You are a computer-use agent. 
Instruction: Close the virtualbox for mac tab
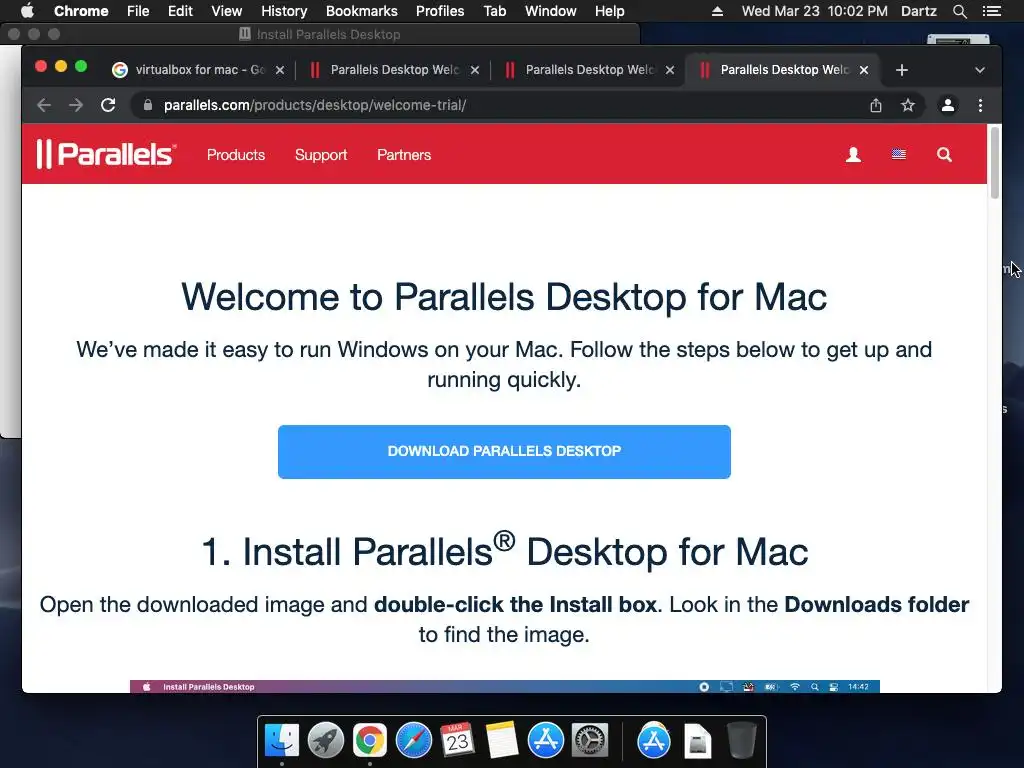[x=280, y=70]
